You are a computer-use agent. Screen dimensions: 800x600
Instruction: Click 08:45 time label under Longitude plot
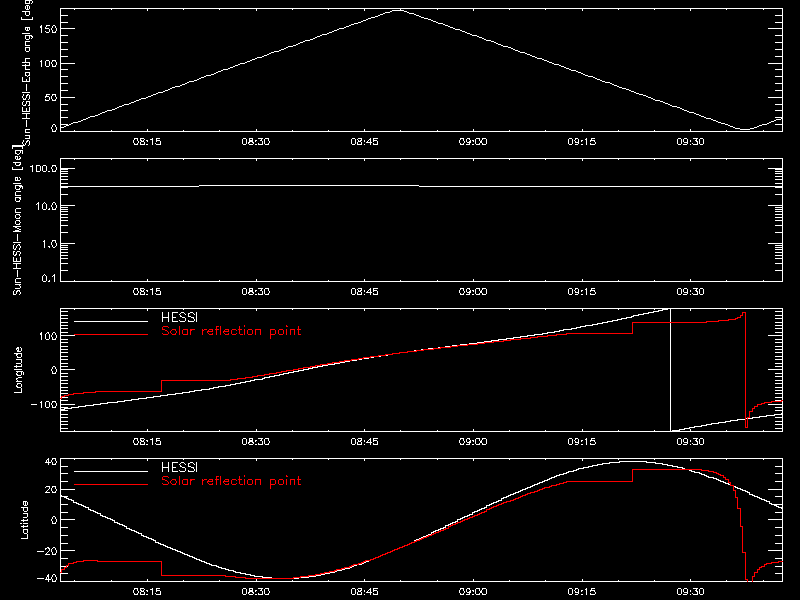click(364, 442)
